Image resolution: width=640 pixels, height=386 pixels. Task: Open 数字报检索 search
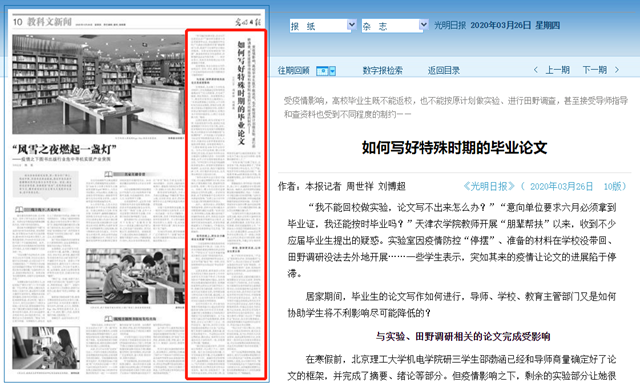(382, 71)
